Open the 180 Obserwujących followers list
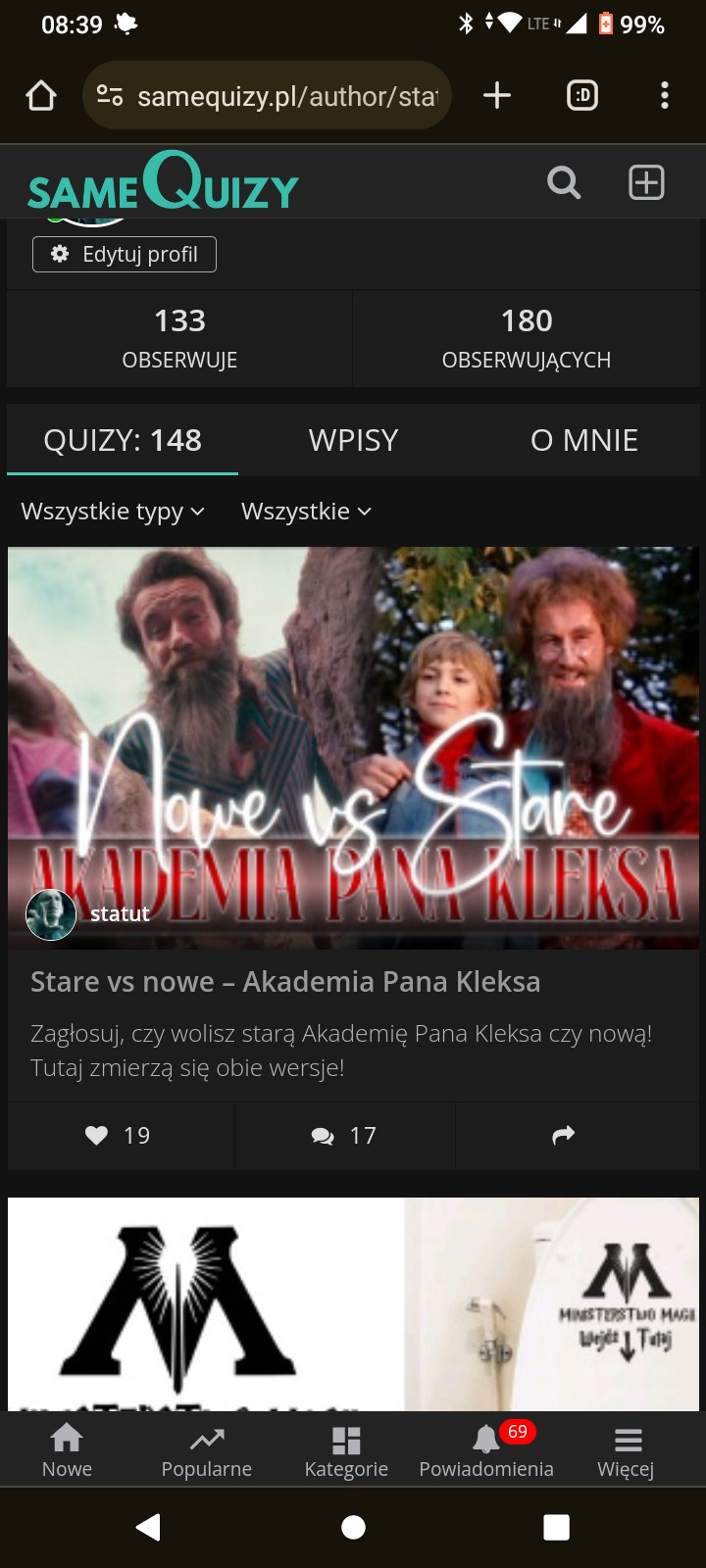This screenshot has height=1568, width=706. 527,338
